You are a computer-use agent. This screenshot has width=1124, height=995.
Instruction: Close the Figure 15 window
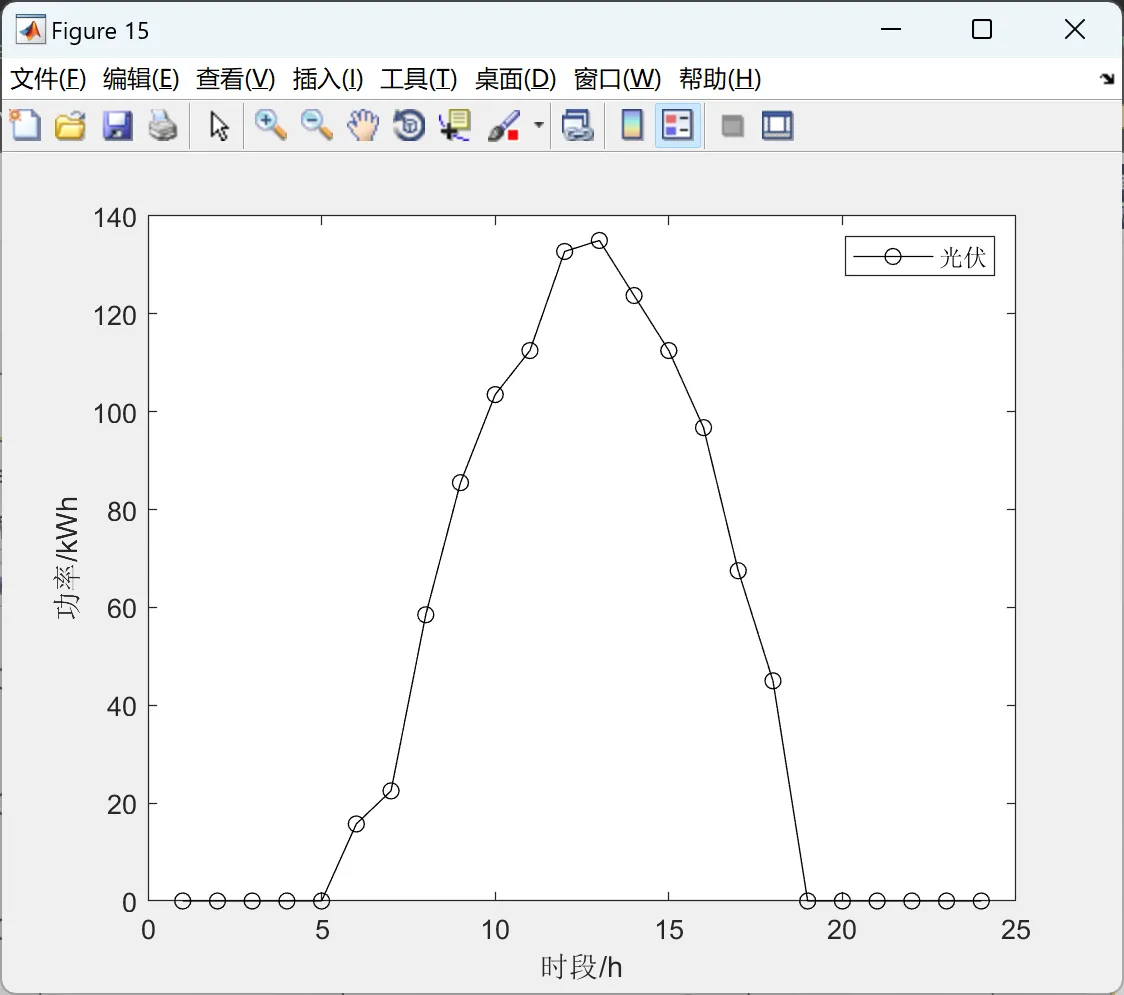(x=1075, y=29)
